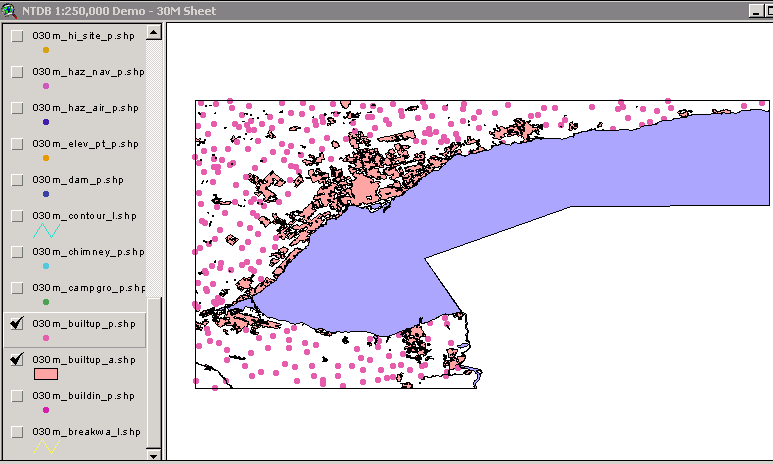Click the legend scrollbar up arrow

[x=154, y=33]
